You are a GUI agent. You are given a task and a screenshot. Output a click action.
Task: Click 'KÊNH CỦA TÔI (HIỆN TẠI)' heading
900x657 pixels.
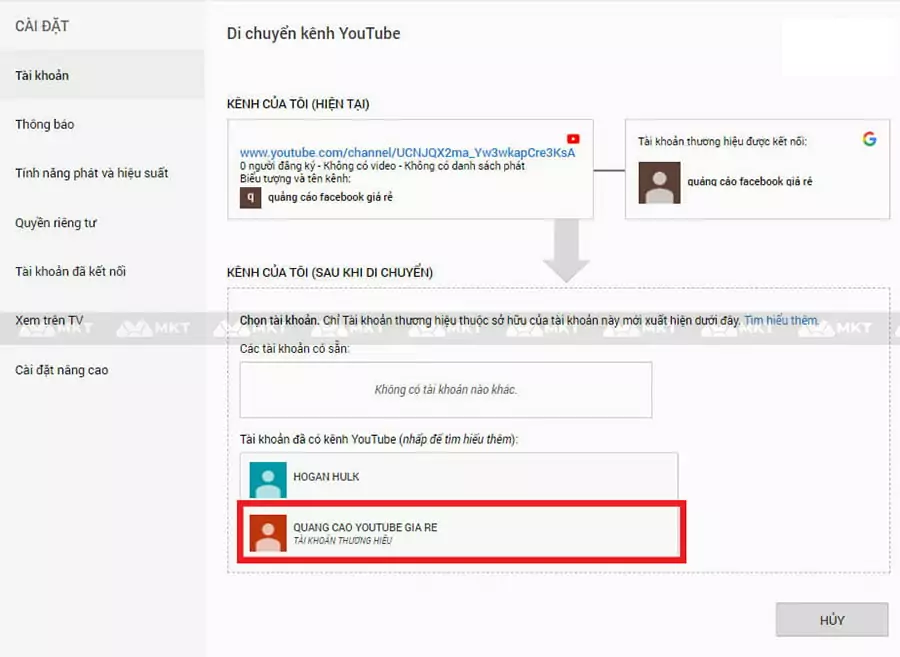(298, 104)
